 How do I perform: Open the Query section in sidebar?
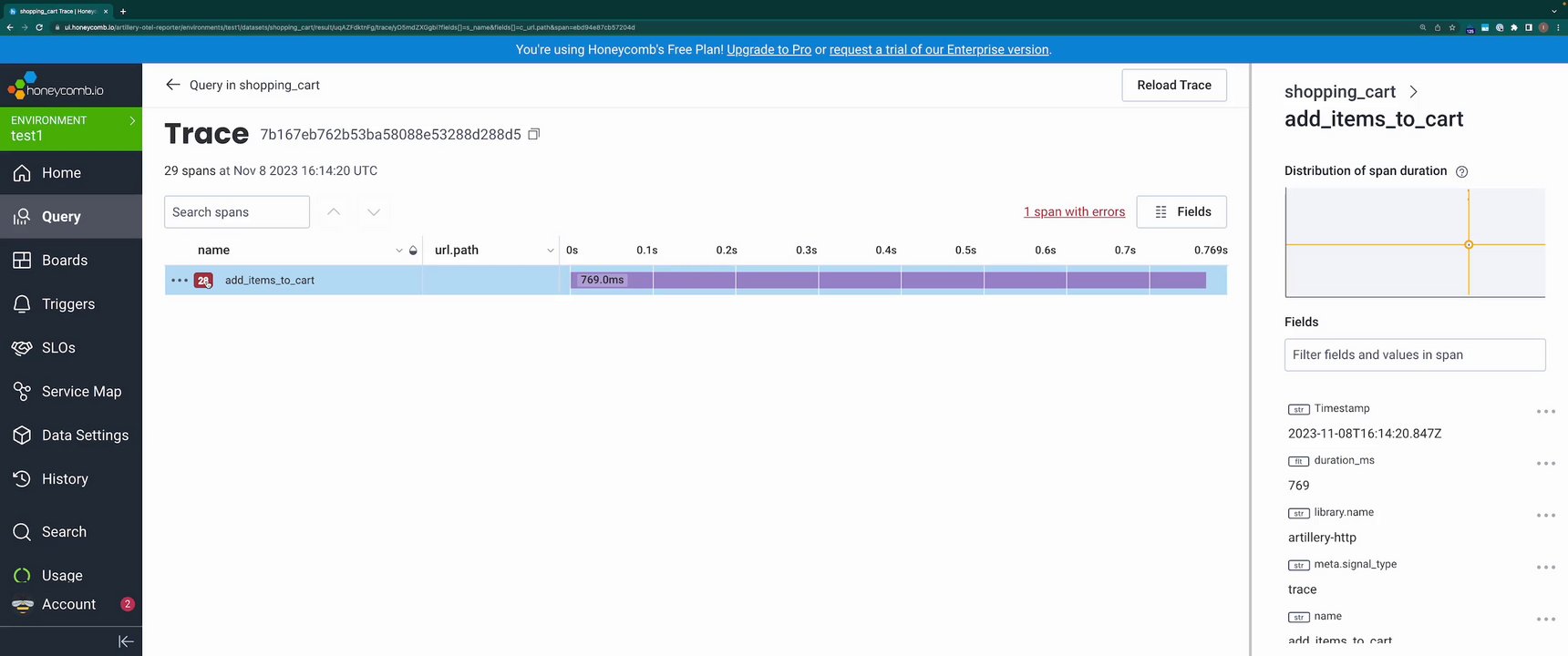tap(71, 217)
